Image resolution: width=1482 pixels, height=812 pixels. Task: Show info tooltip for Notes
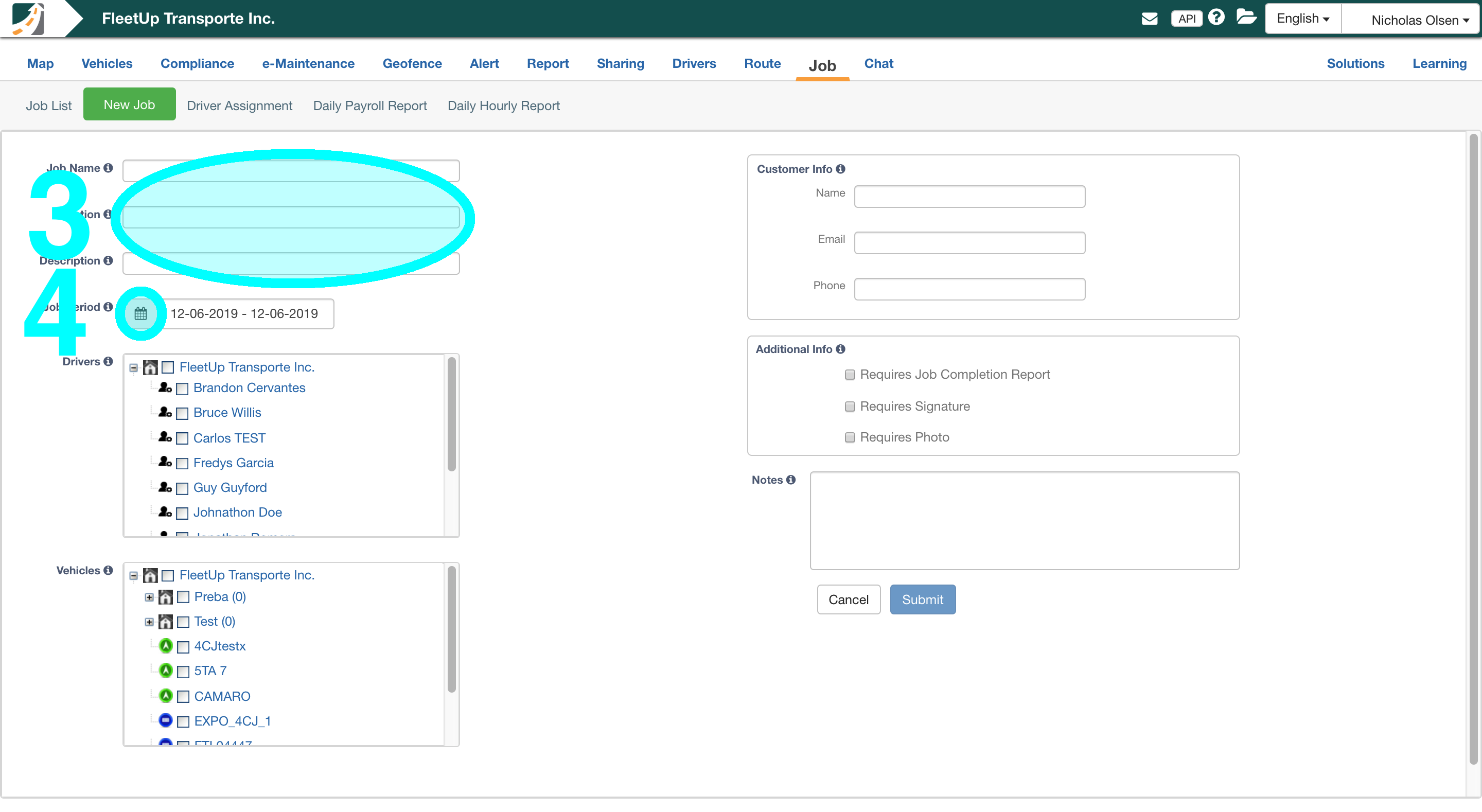click(x=791, y=480)
